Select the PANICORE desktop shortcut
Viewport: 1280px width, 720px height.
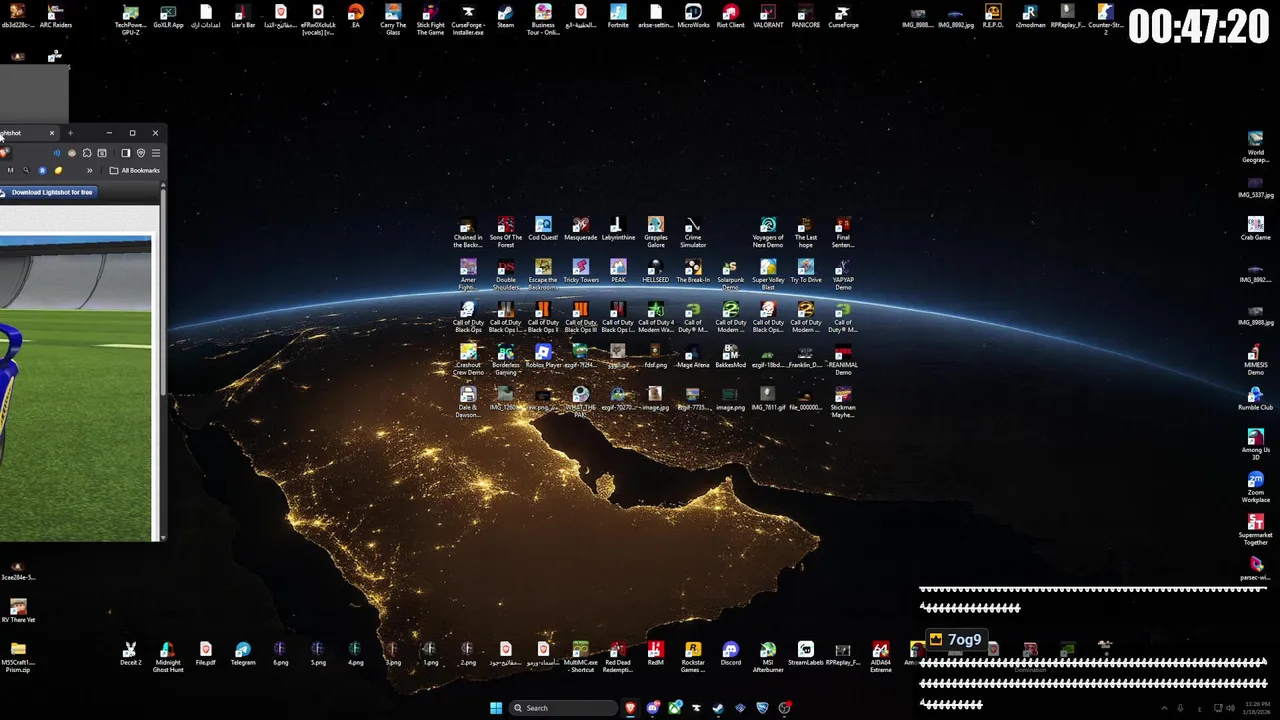[x=806, y=16]
